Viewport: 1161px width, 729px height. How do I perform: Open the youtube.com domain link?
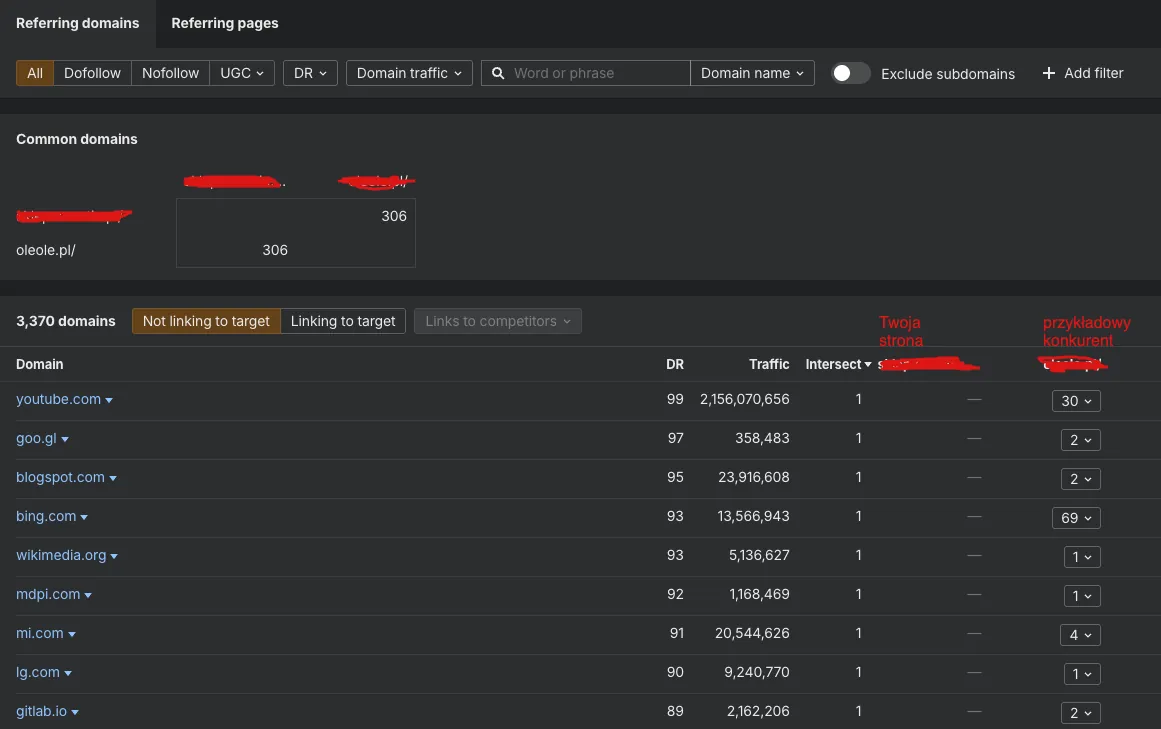click(58, 400)
